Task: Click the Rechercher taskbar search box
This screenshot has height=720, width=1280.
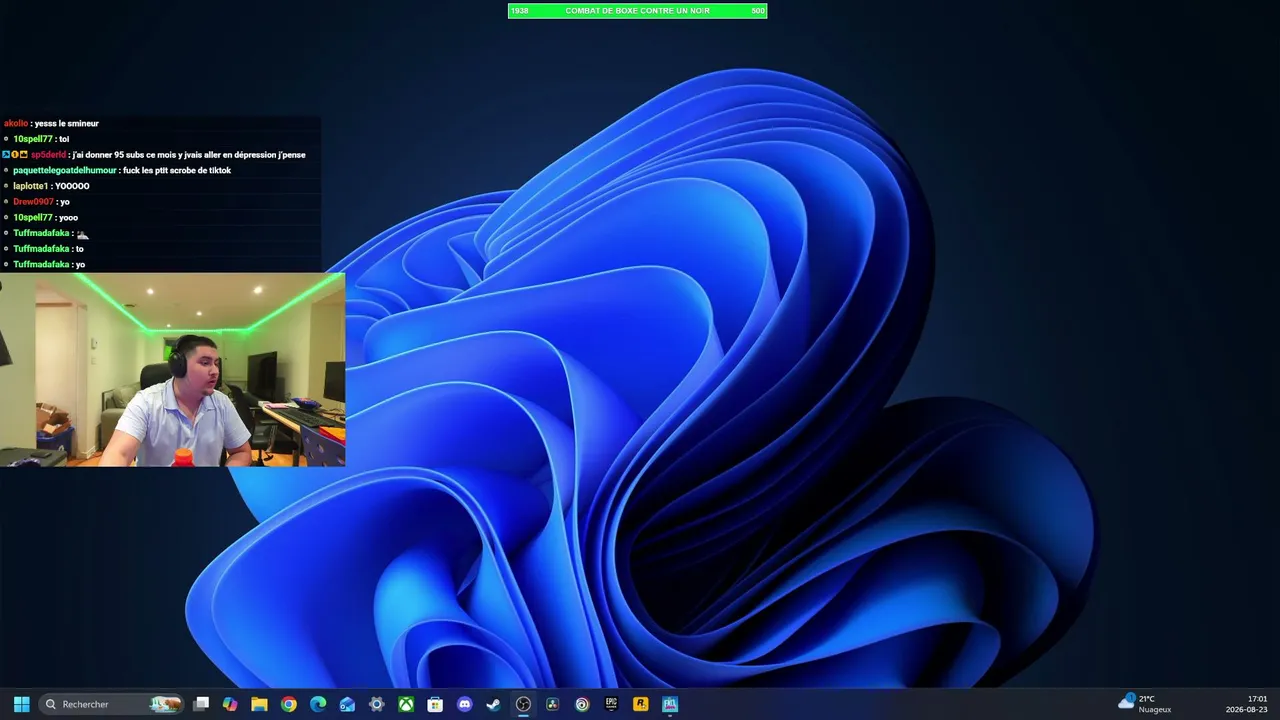Action: 112,704
